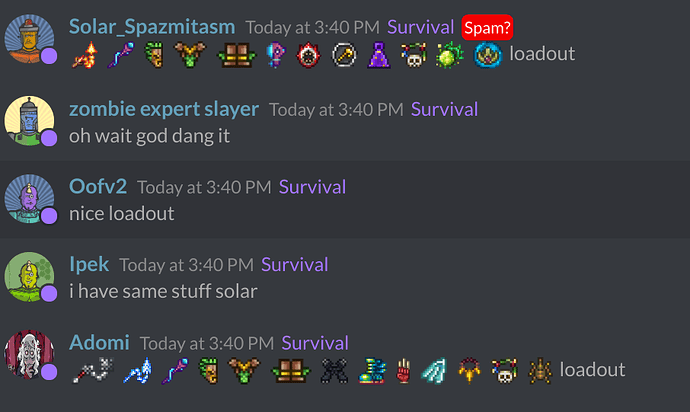Click the blue ring emblem emoji before loadout
Screen dimensions: 690x412
coord(488,55)
